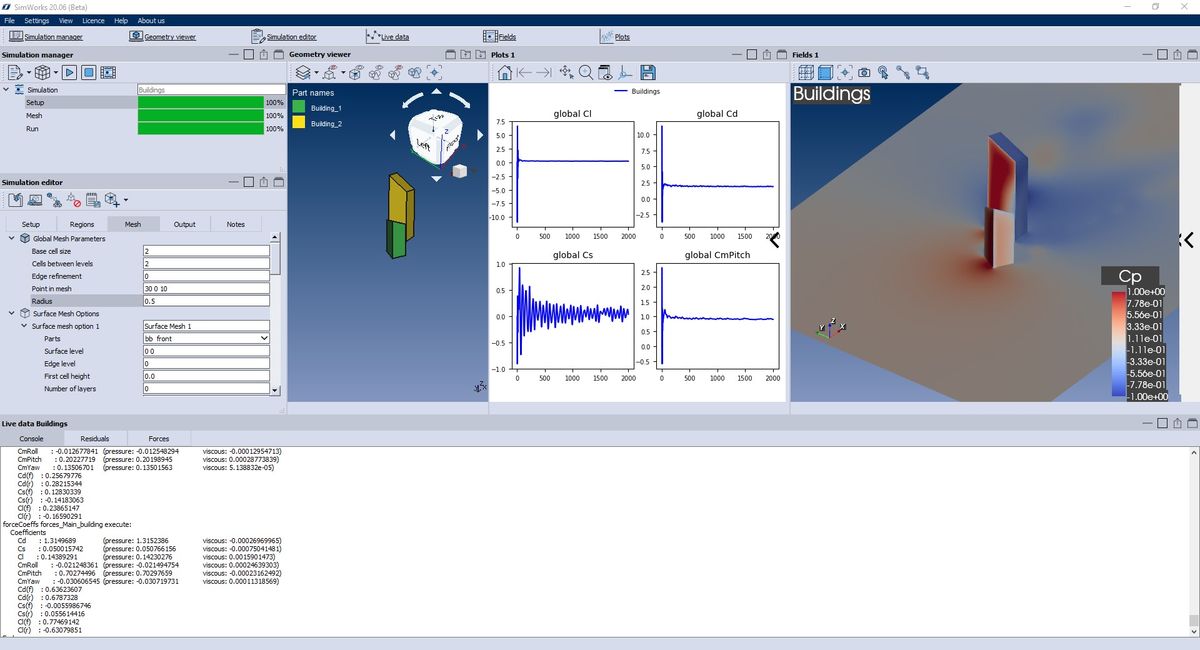Collapse the Global Mesh Parameters section
Image resolution: width=1200 pixels, height=650 pixels.
coord(12,239)
